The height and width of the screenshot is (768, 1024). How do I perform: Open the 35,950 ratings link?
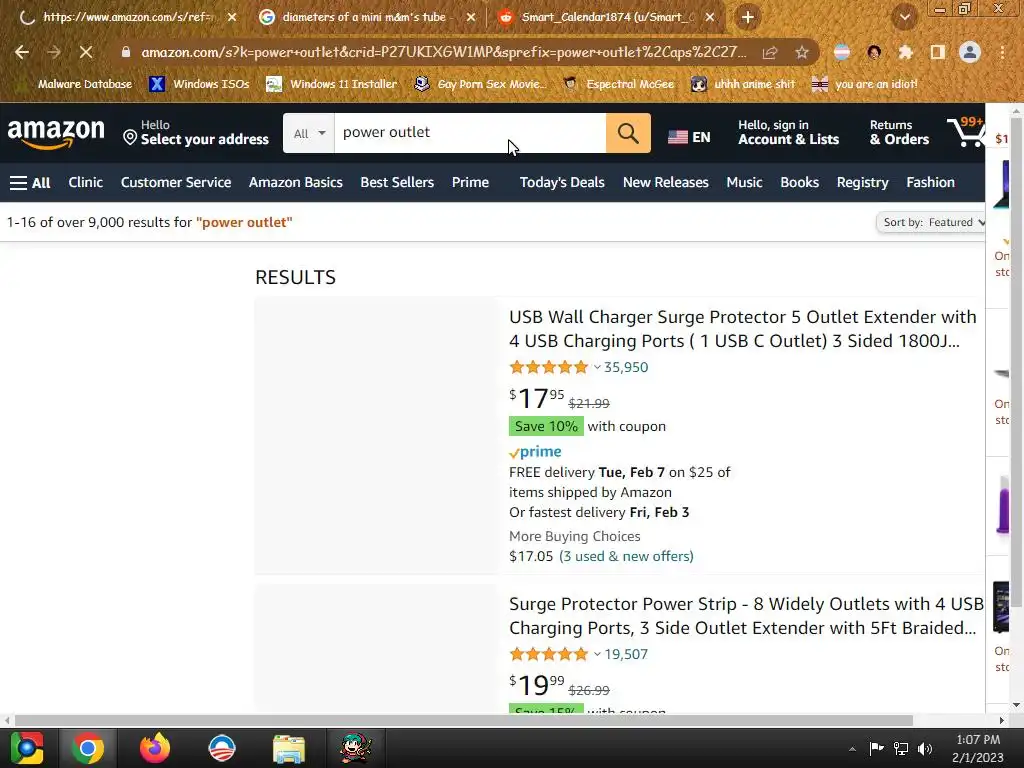click(x=626, y=367)
